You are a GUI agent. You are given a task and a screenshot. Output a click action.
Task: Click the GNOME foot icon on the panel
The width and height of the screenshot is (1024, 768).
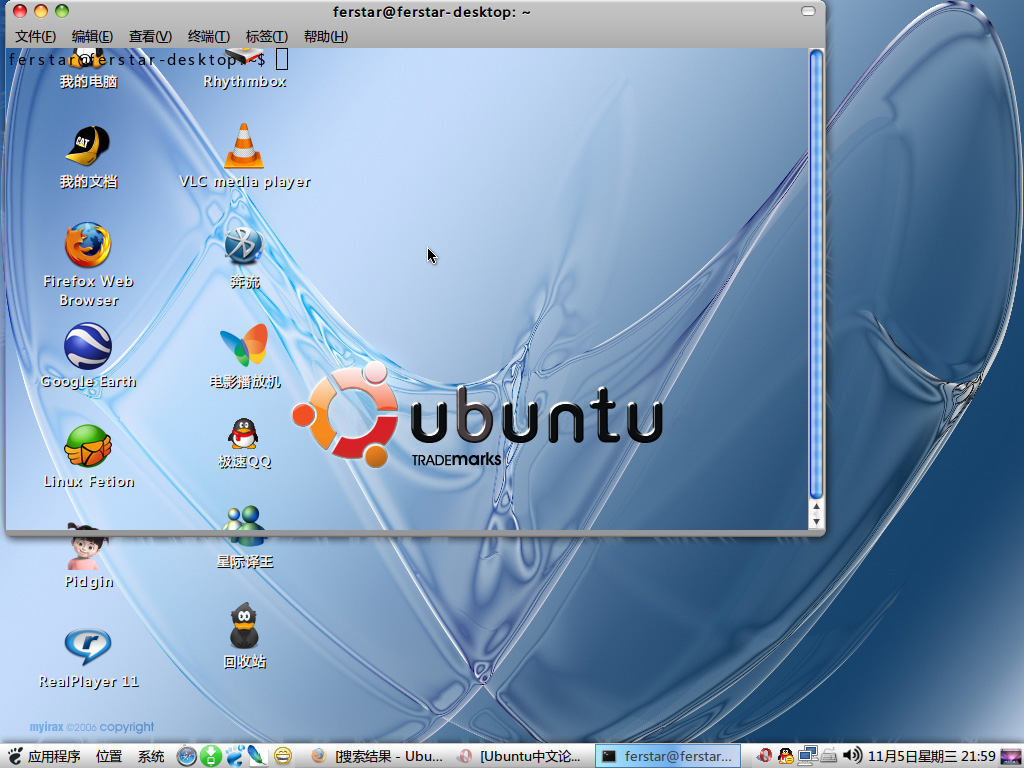point(15,756)
